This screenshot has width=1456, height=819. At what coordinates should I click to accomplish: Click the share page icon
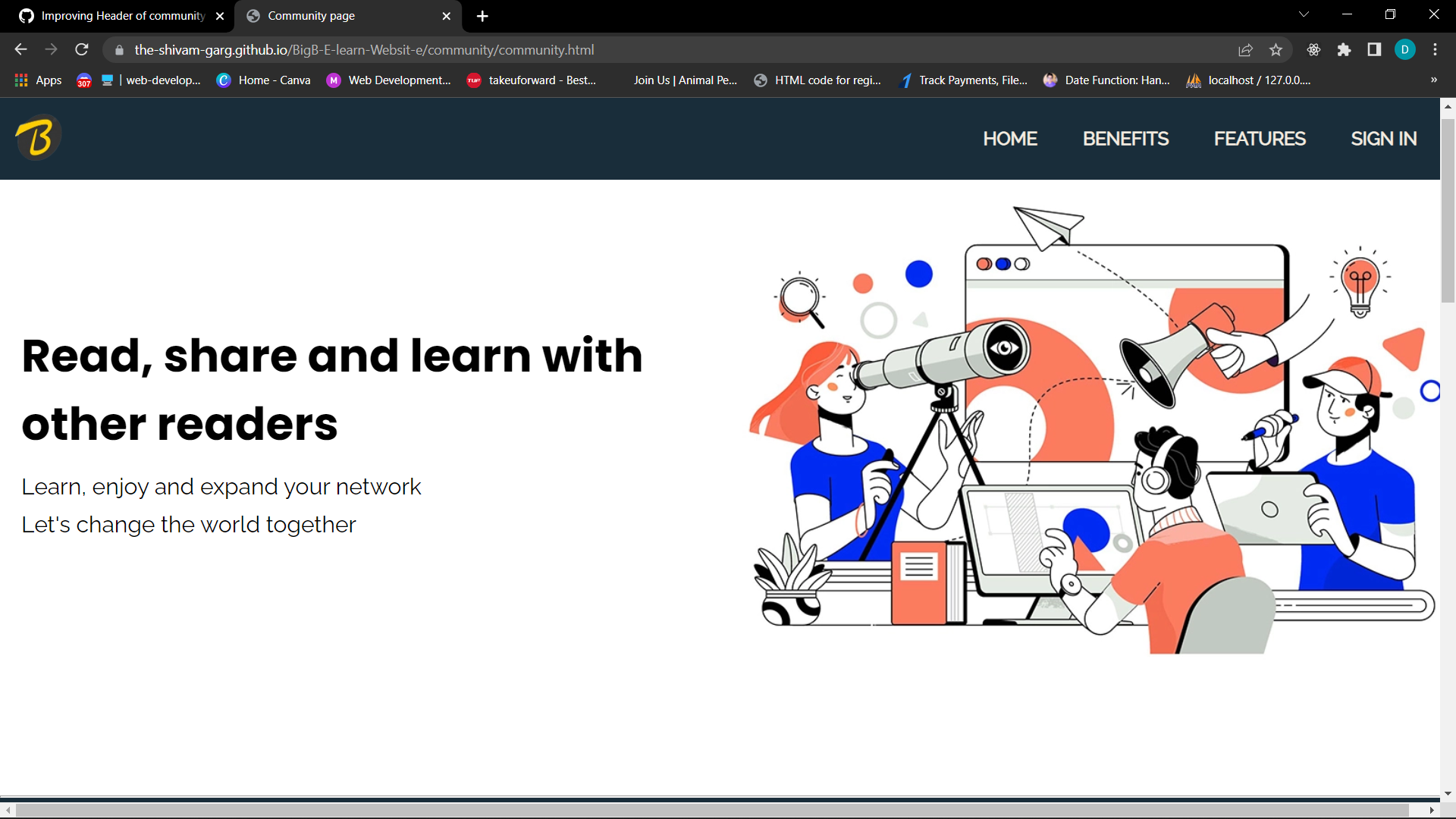point(1245,50)
